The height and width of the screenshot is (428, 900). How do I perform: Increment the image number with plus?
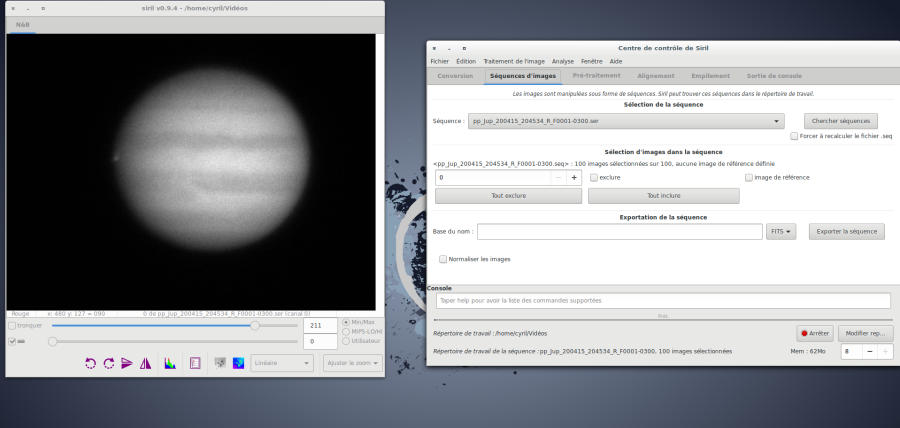pyautogui.click(x=574, y=178)
